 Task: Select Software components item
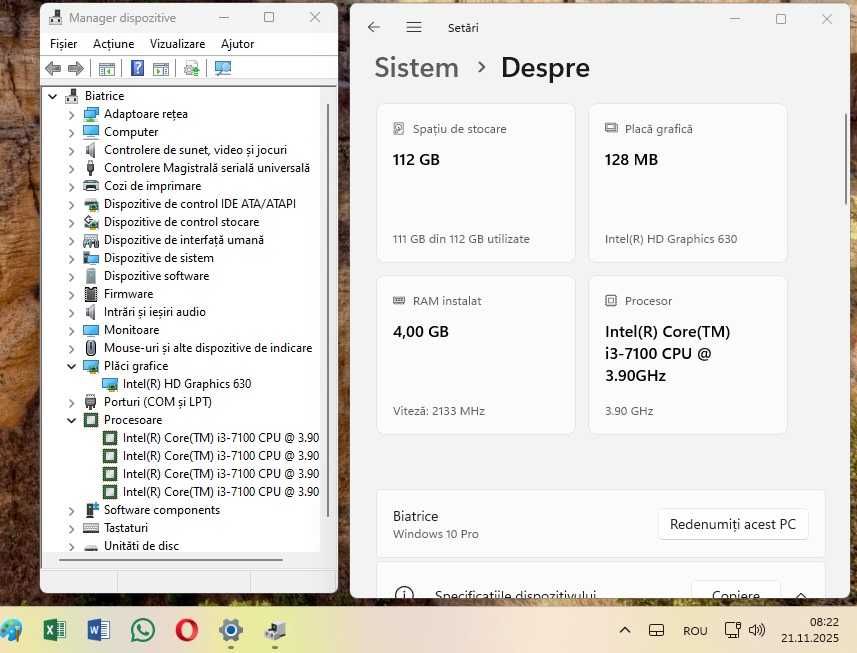point(162,510)
